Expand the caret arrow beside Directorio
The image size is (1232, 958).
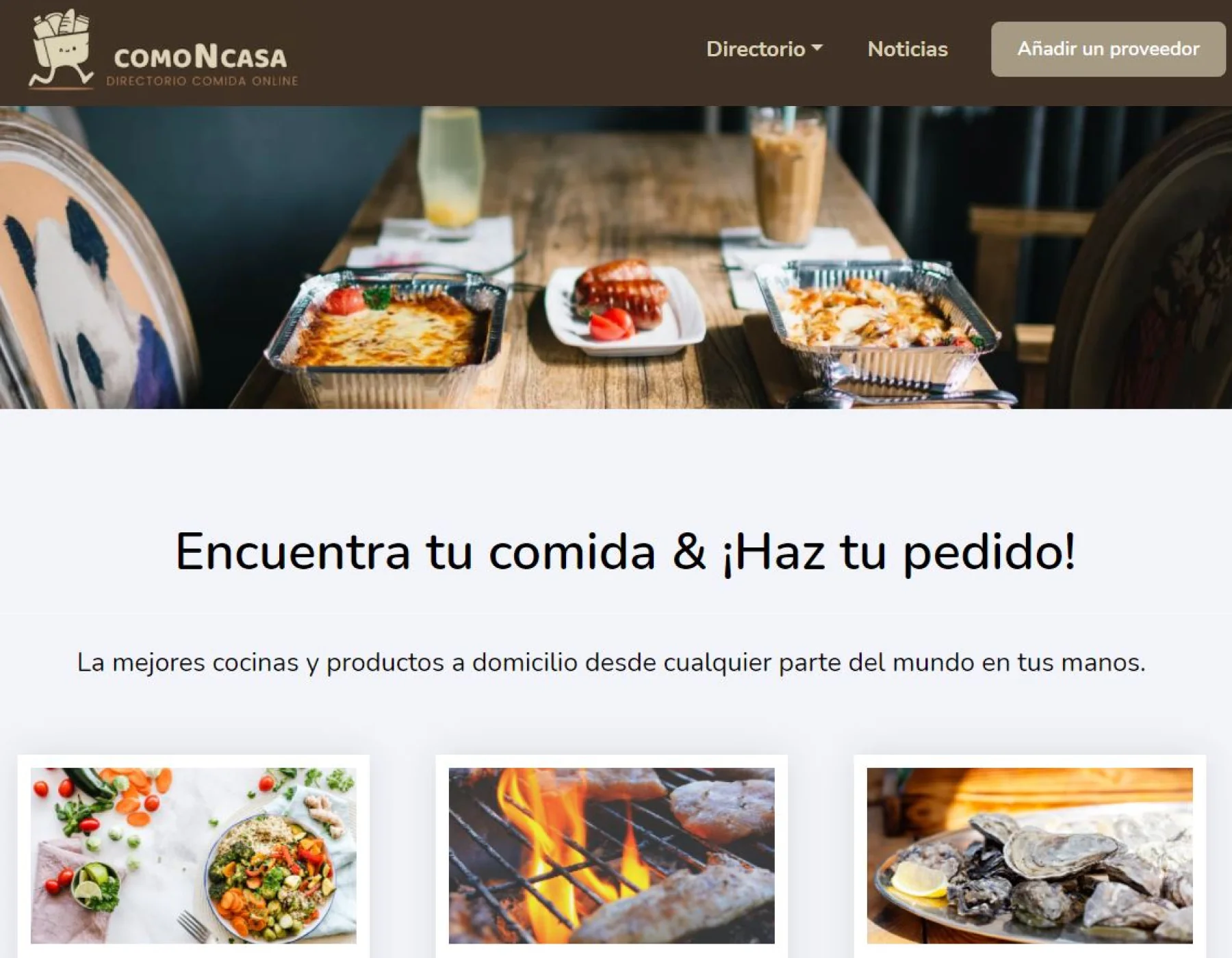click(x=817, y=49)
